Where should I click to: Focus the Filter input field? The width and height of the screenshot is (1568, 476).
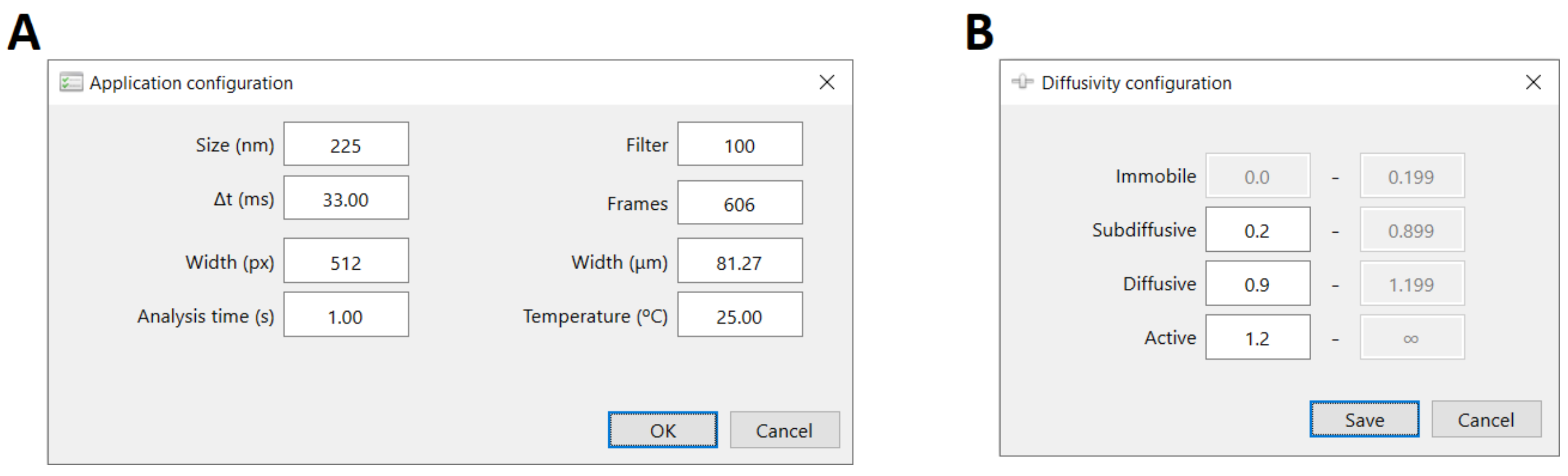coord(739,145)
